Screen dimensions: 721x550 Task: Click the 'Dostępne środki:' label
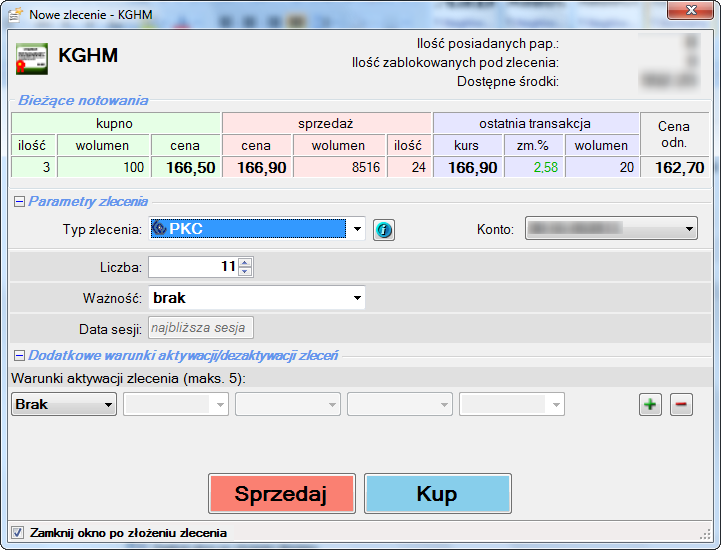tap(508, 81)
